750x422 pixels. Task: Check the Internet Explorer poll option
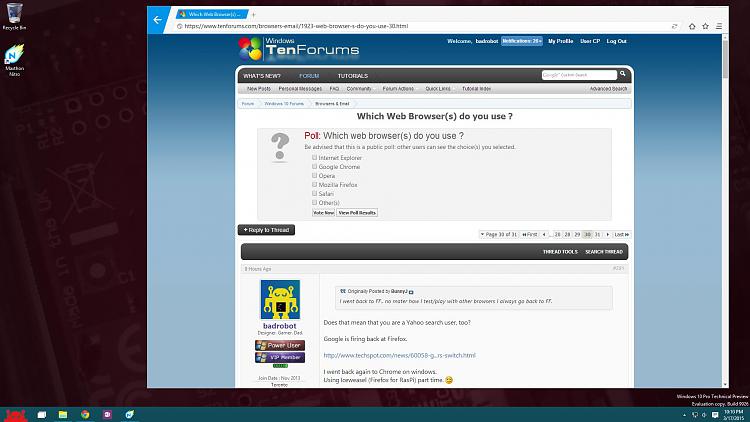point(314,157)
